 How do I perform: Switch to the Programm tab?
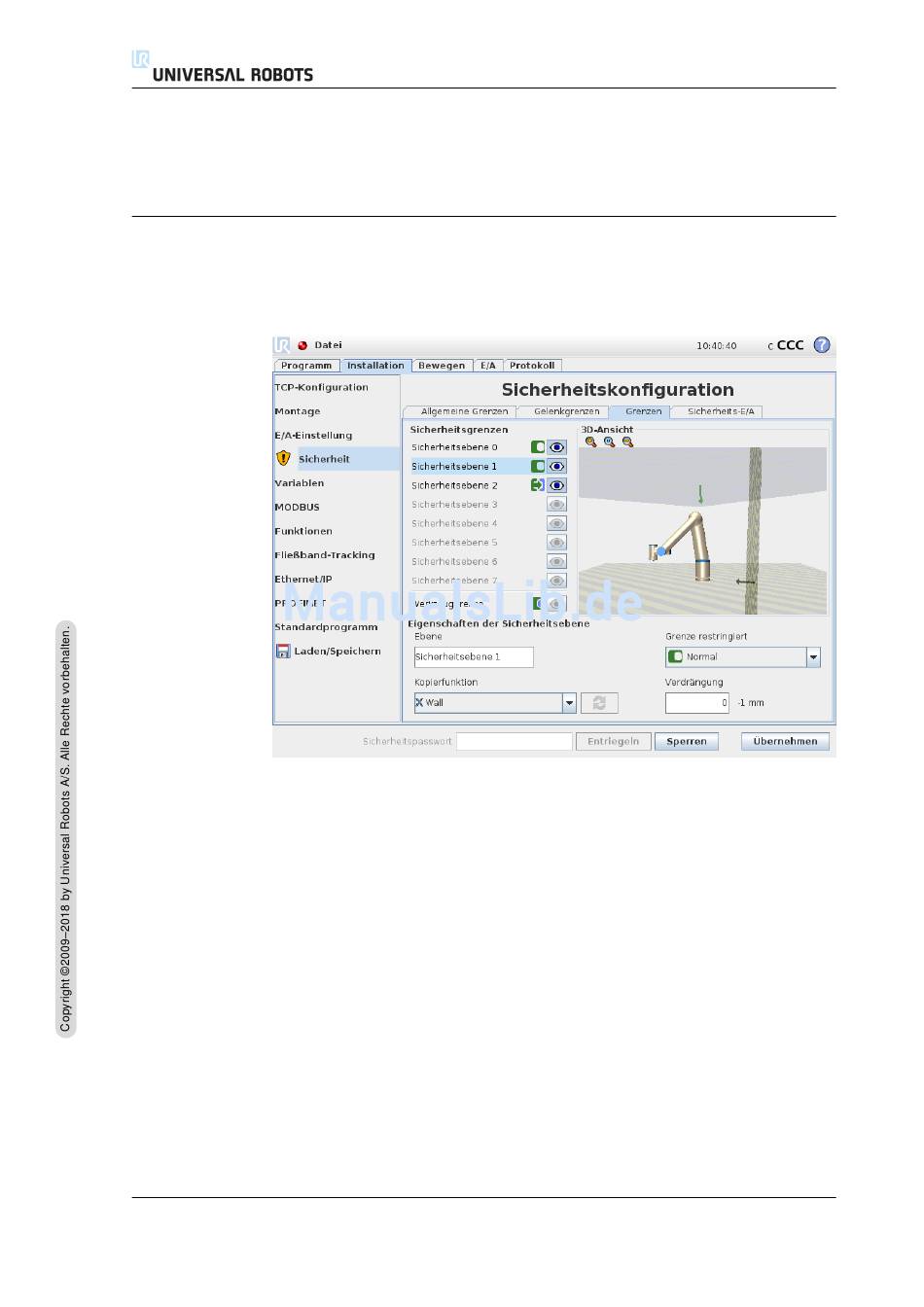pyautogui.click(x=306, y=366)
